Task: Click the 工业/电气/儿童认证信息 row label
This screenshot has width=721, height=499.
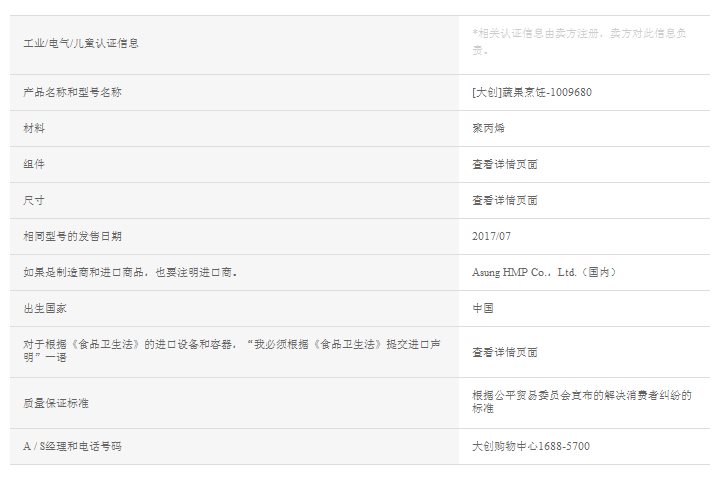Action: pyautogui.click(x=81, y=44)
